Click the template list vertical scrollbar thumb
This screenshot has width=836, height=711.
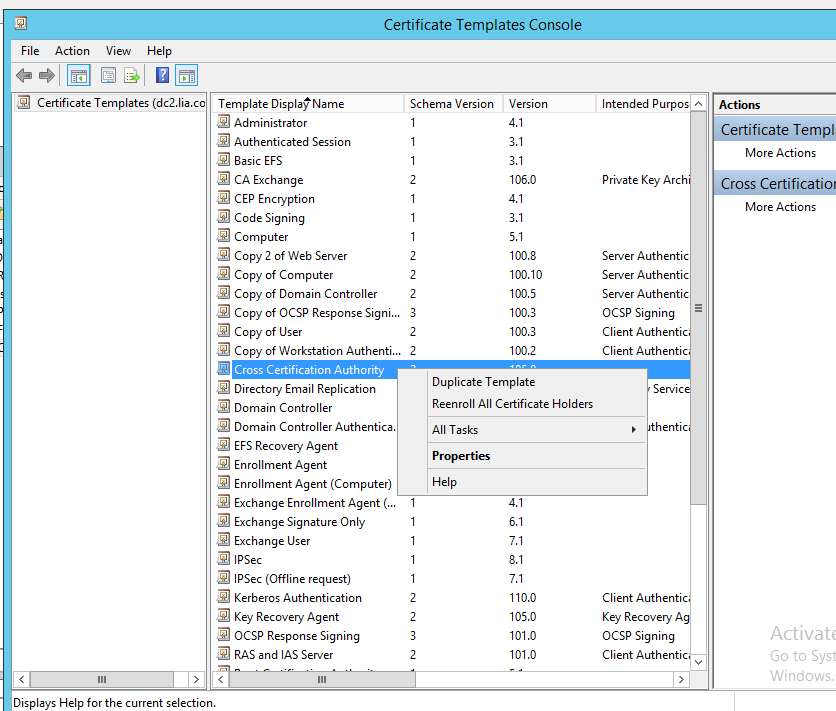coord(698,308)
